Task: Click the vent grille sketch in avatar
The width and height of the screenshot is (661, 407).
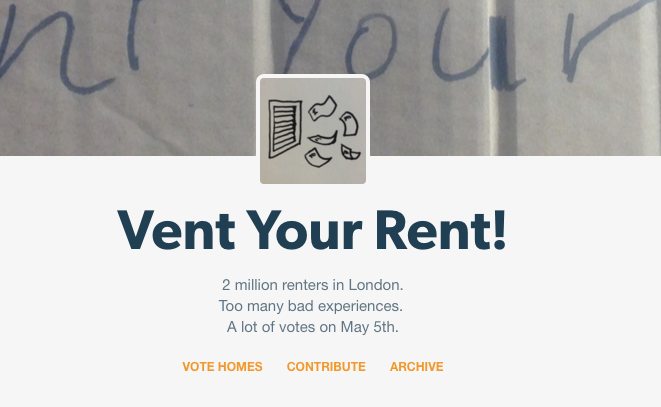Action: pos(287,128)
